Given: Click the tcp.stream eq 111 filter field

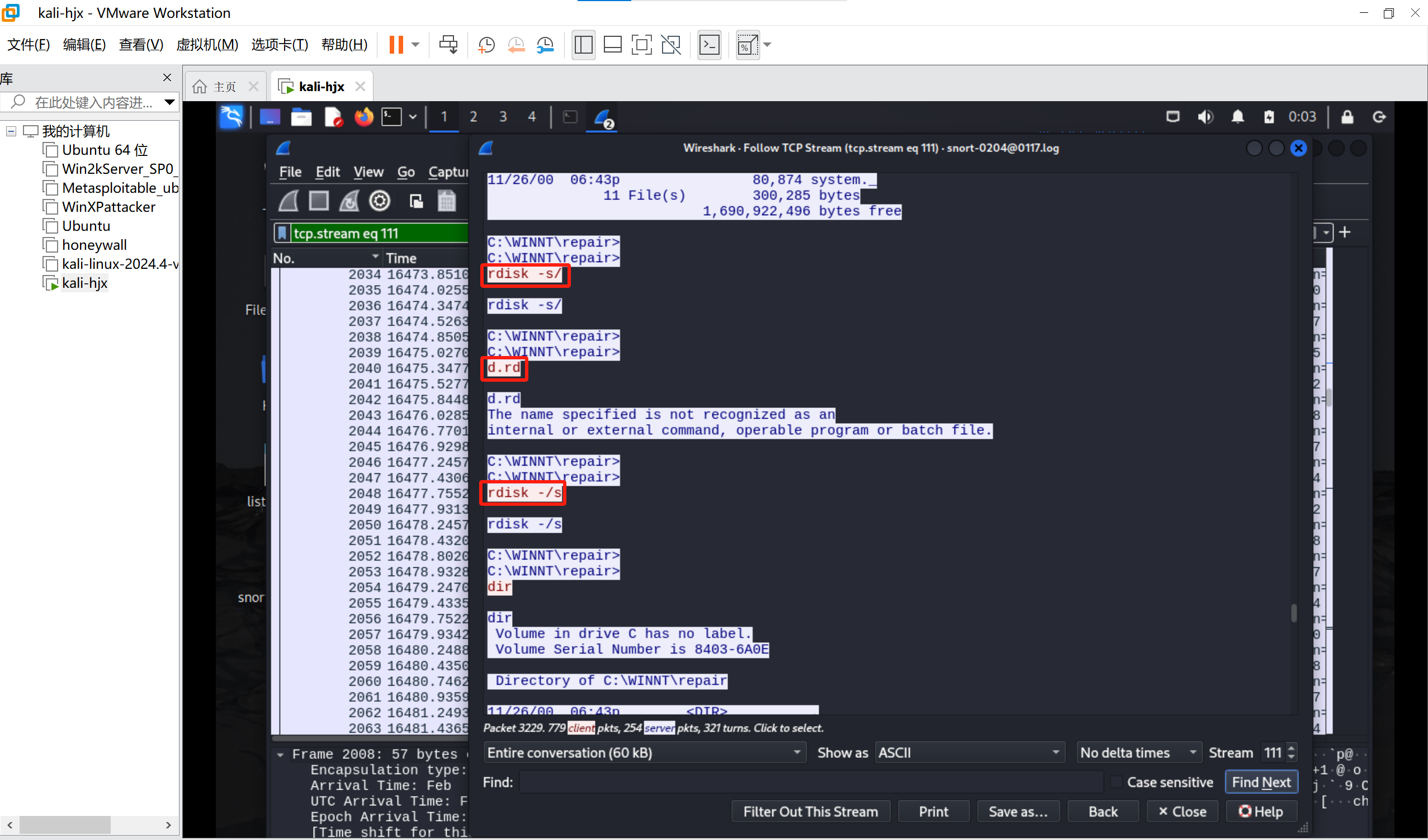Looking at the screenshot, I should pyautogui.click(x=380, y=234).
